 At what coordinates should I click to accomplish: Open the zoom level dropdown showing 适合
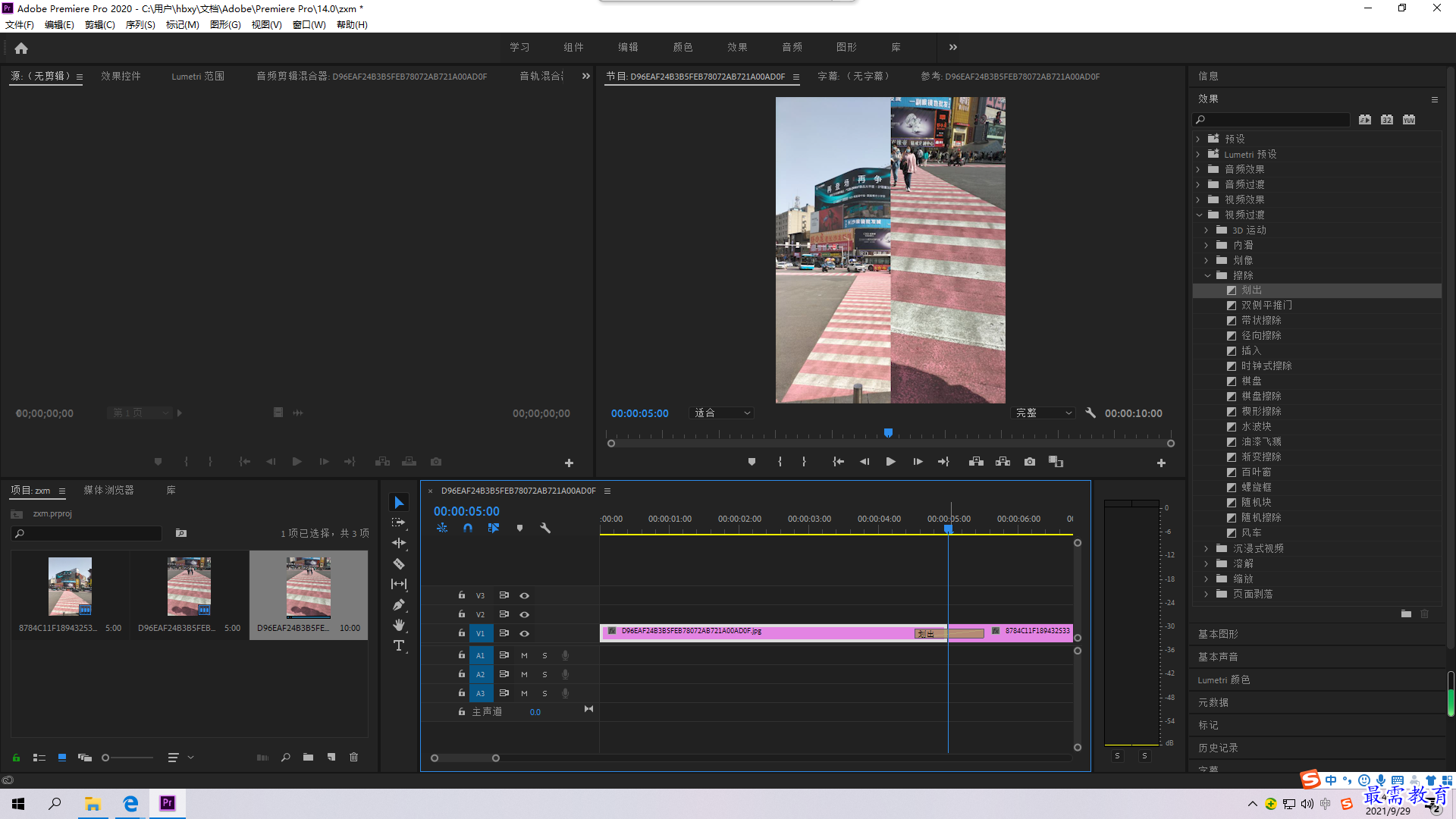721,413
